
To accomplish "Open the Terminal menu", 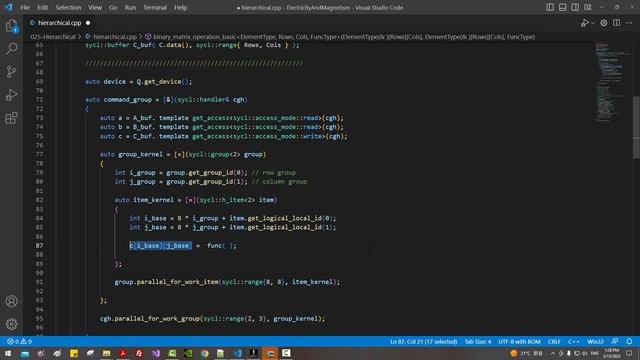I will [155, 7].
